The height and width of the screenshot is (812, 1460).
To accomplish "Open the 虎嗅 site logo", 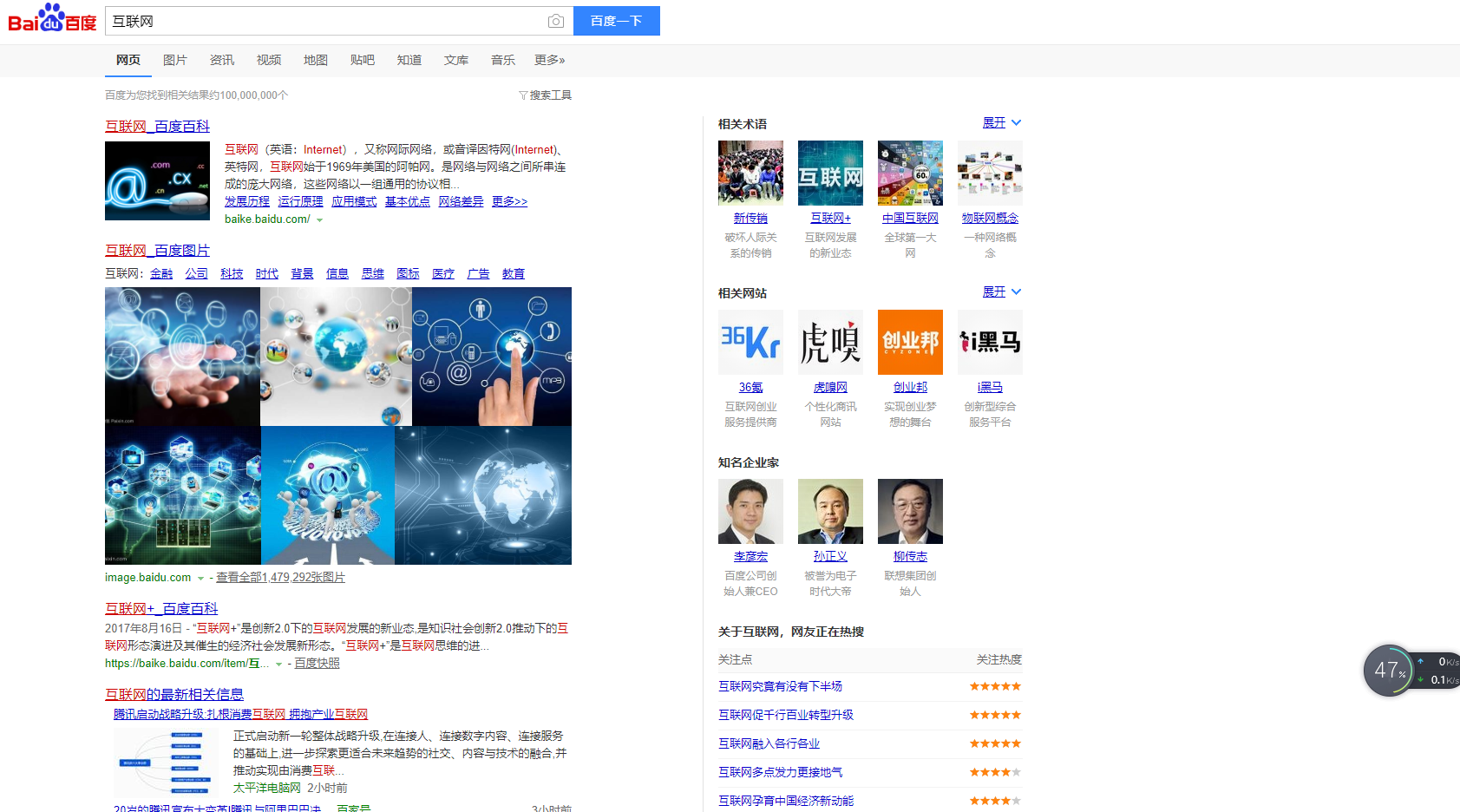I will point(830,342).
